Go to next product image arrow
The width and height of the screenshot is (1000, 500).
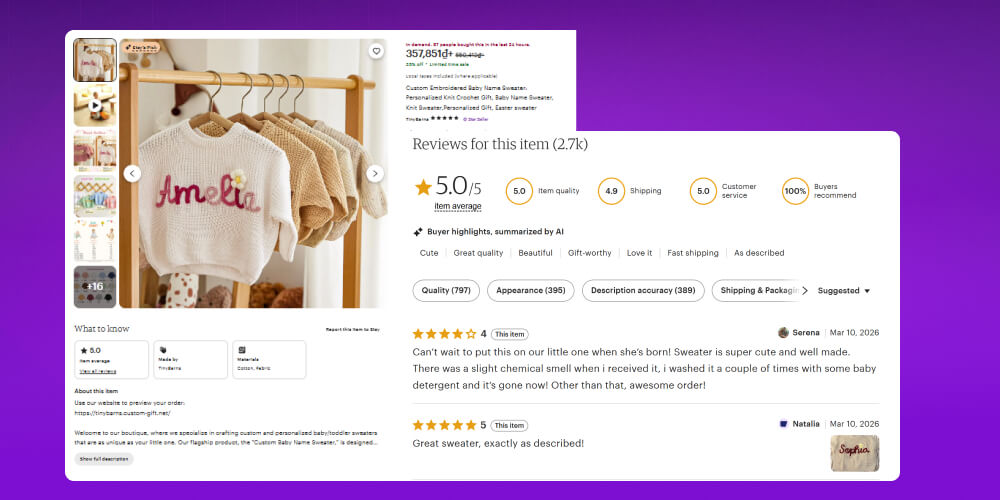[x=375, y=173]
